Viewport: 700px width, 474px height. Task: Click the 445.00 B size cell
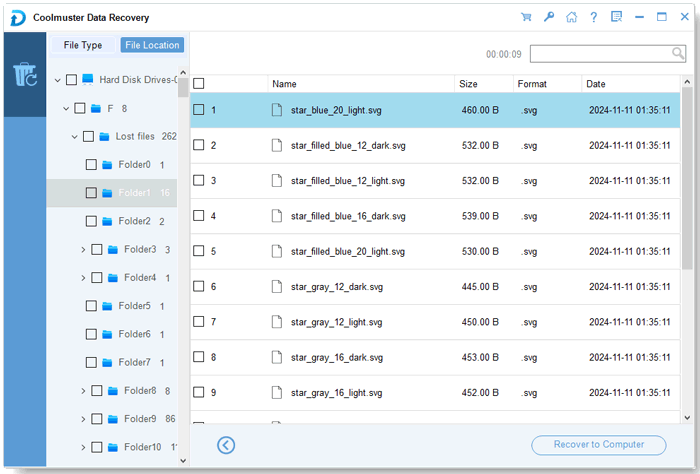tap(480, 287)
